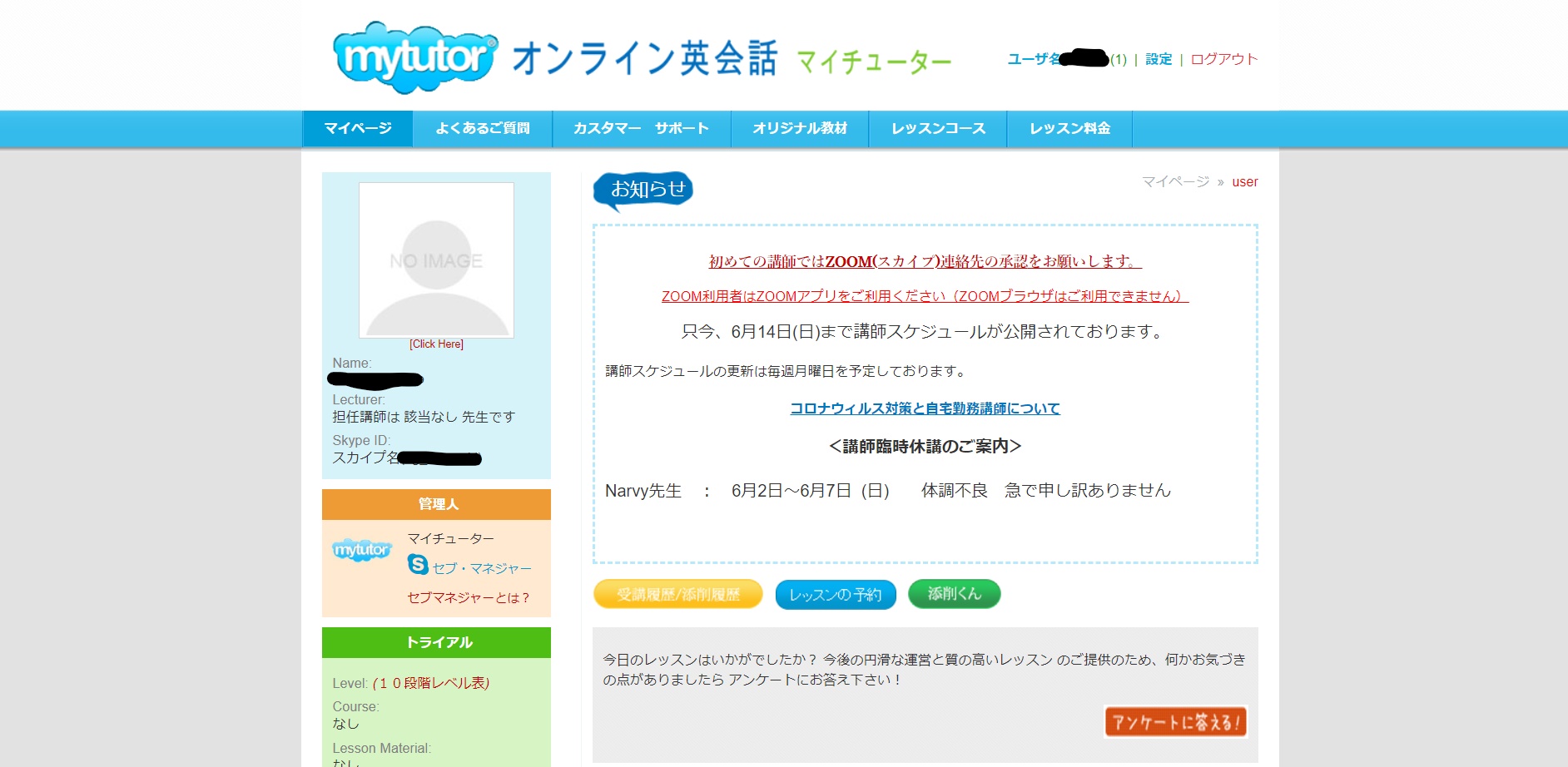Click the NO IMAGE profile picture

click(x=436, y=260)
